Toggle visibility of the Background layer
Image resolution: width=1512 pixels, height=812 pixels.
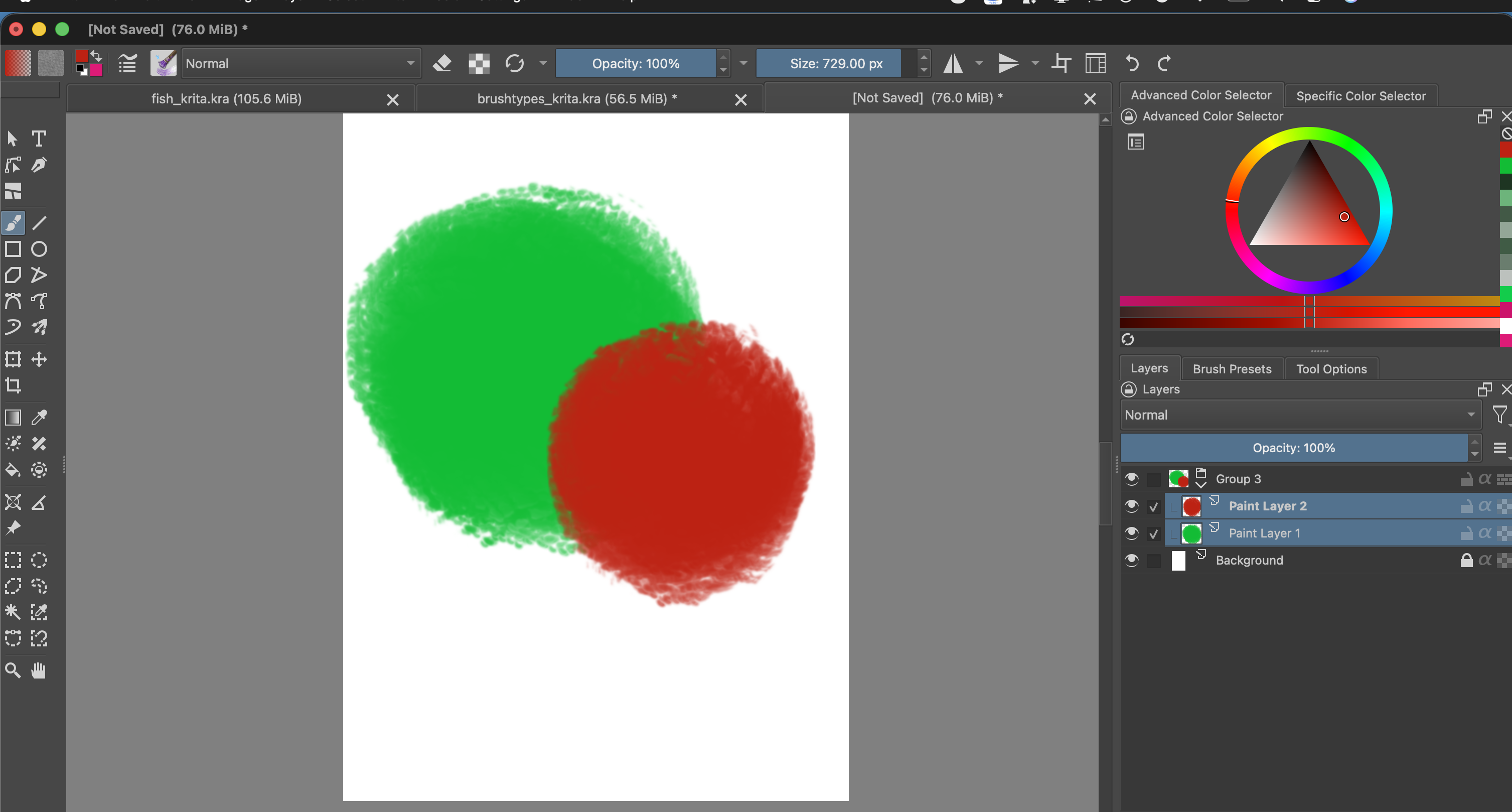point(1132,560)
